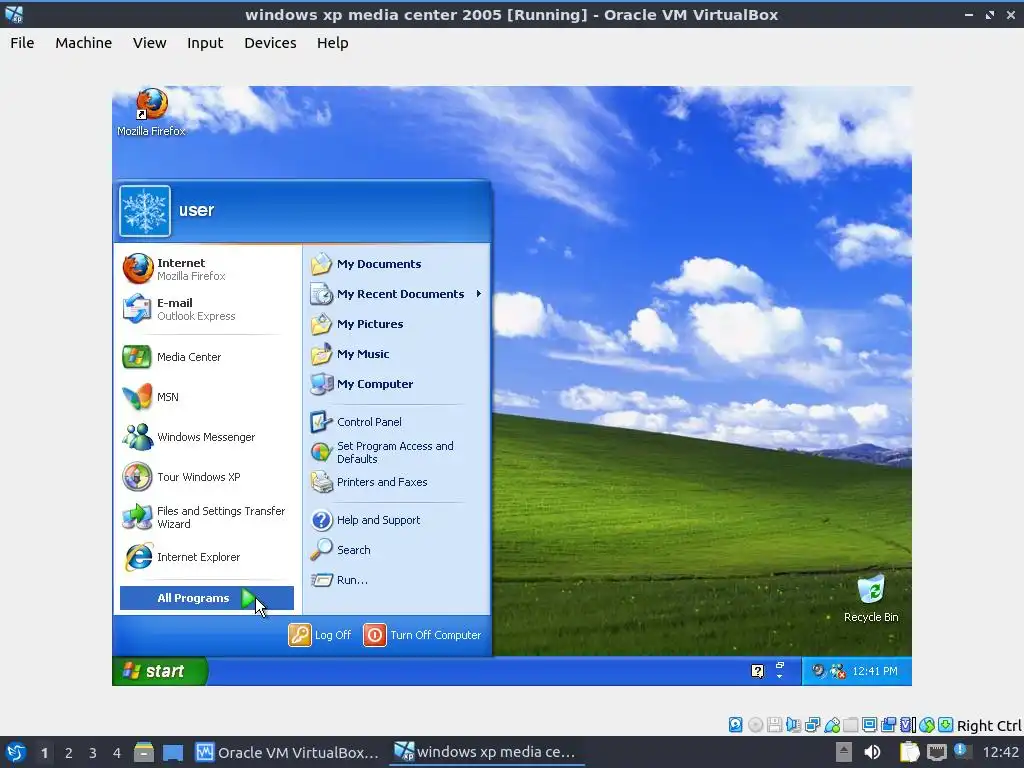This screenshot has height=768, width=1024.
Task: Click VirtualBox hard disk activity indicator
Action: tap(735, 724)
